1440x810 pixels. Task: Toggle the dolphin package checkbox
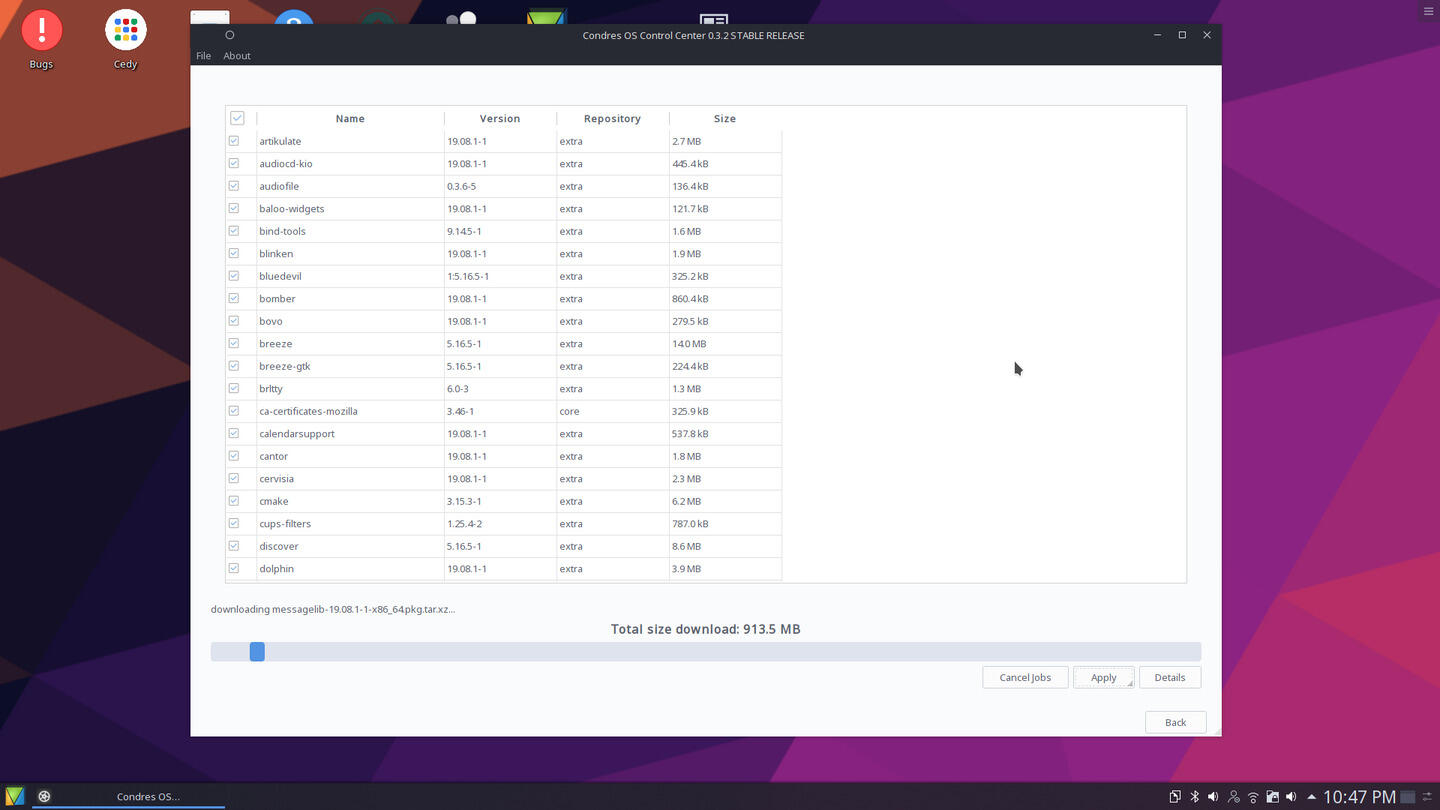click(234, 568)
